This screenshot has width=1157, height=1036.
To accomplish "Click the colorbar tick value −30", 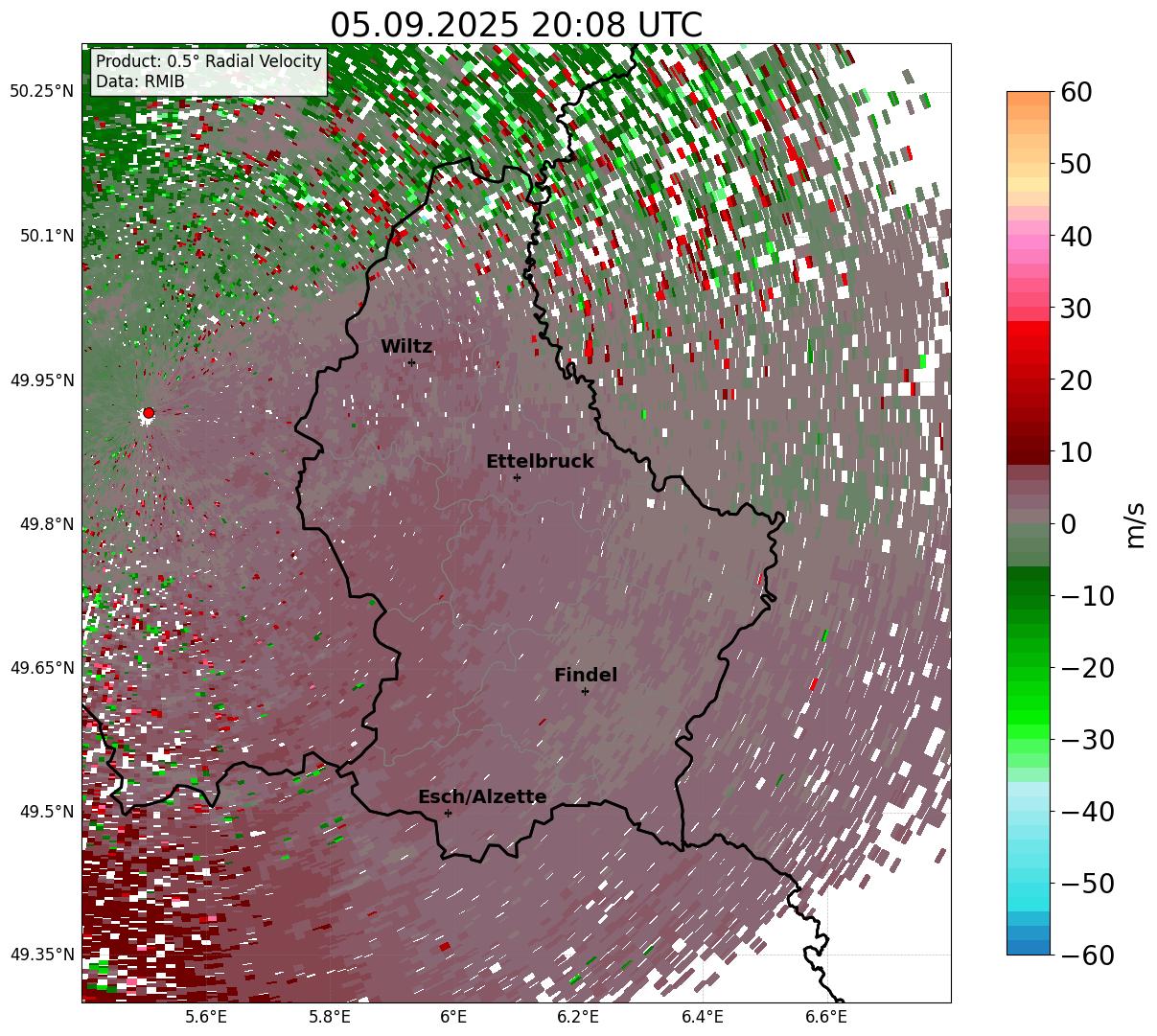I will (x=1087, y=740).
